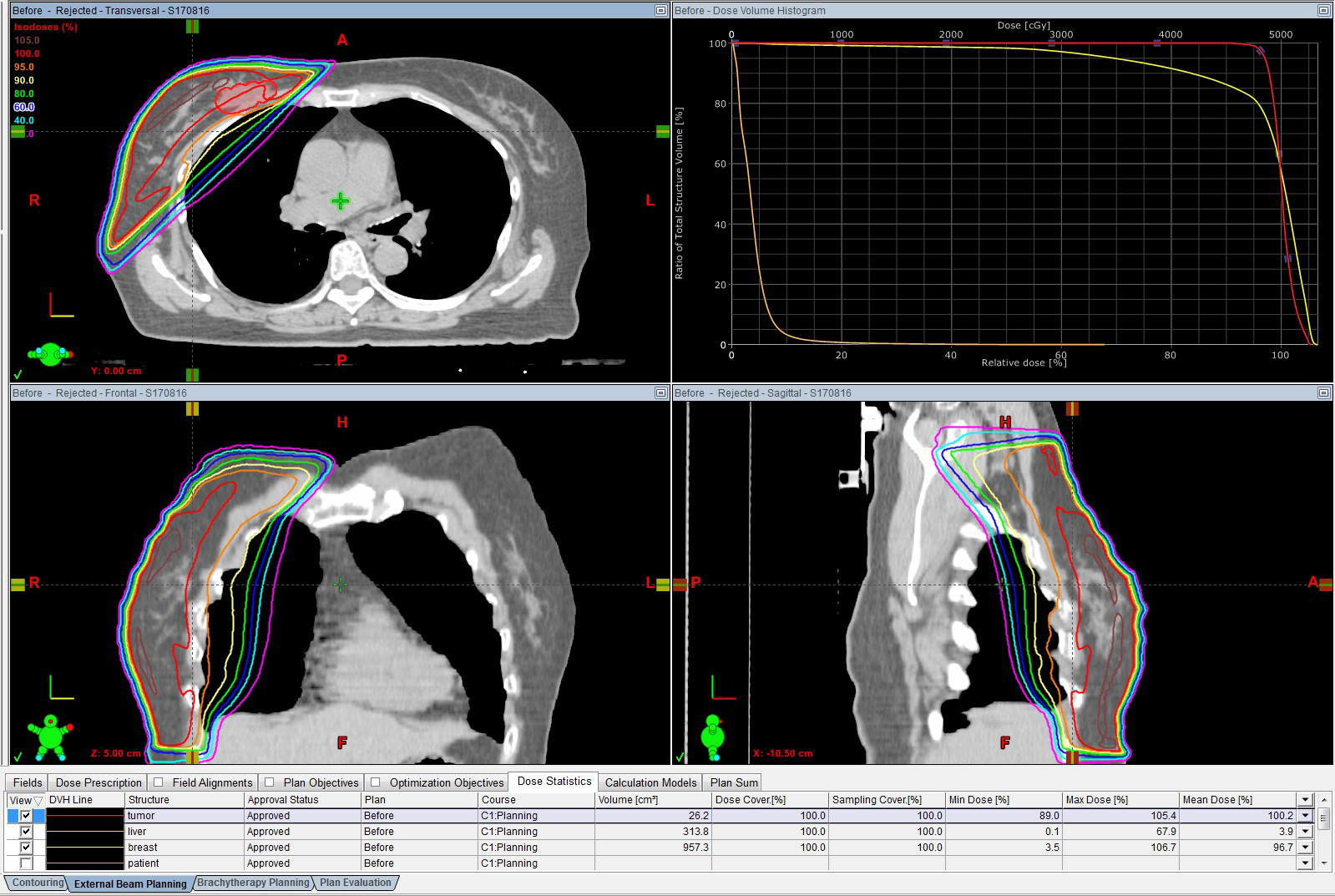Viewport: 1335px width, 896px height.
Task: Switch to the Plan Evaluation workspace tab
Action: click(355, 883)
